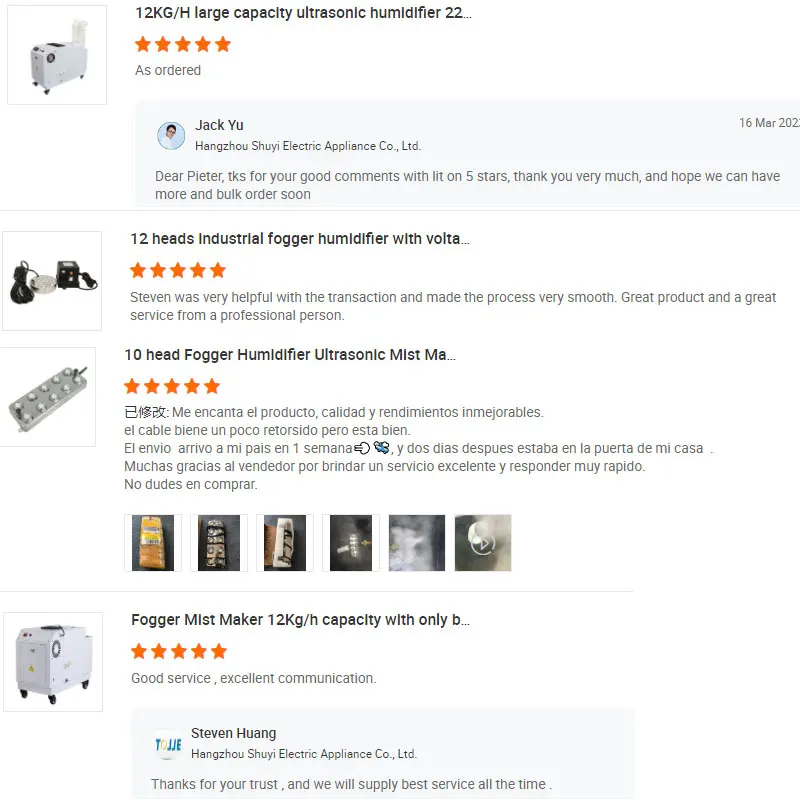The width and height of the screenshot is (800, 800).
Task: Open the third review photo with white box
Action: coord(285,543)
